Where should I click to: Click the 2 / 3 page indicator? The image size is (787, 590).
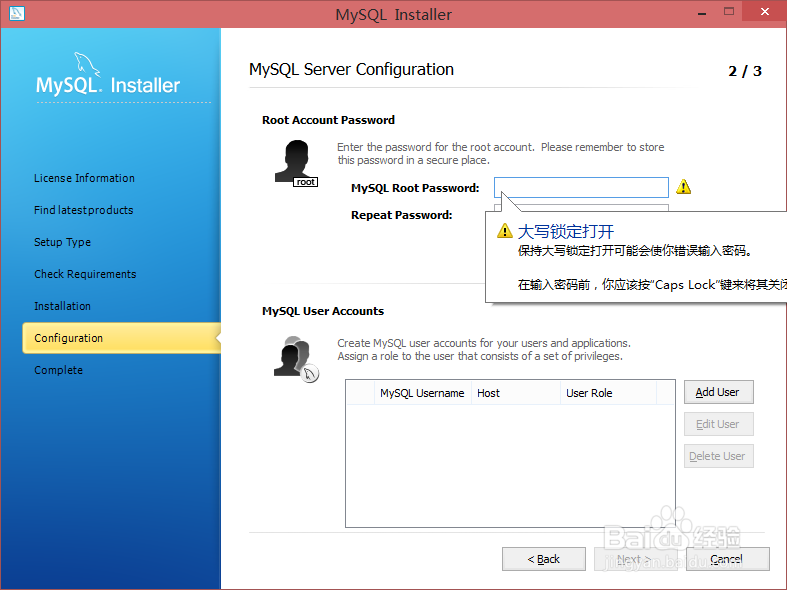point(745,71)
